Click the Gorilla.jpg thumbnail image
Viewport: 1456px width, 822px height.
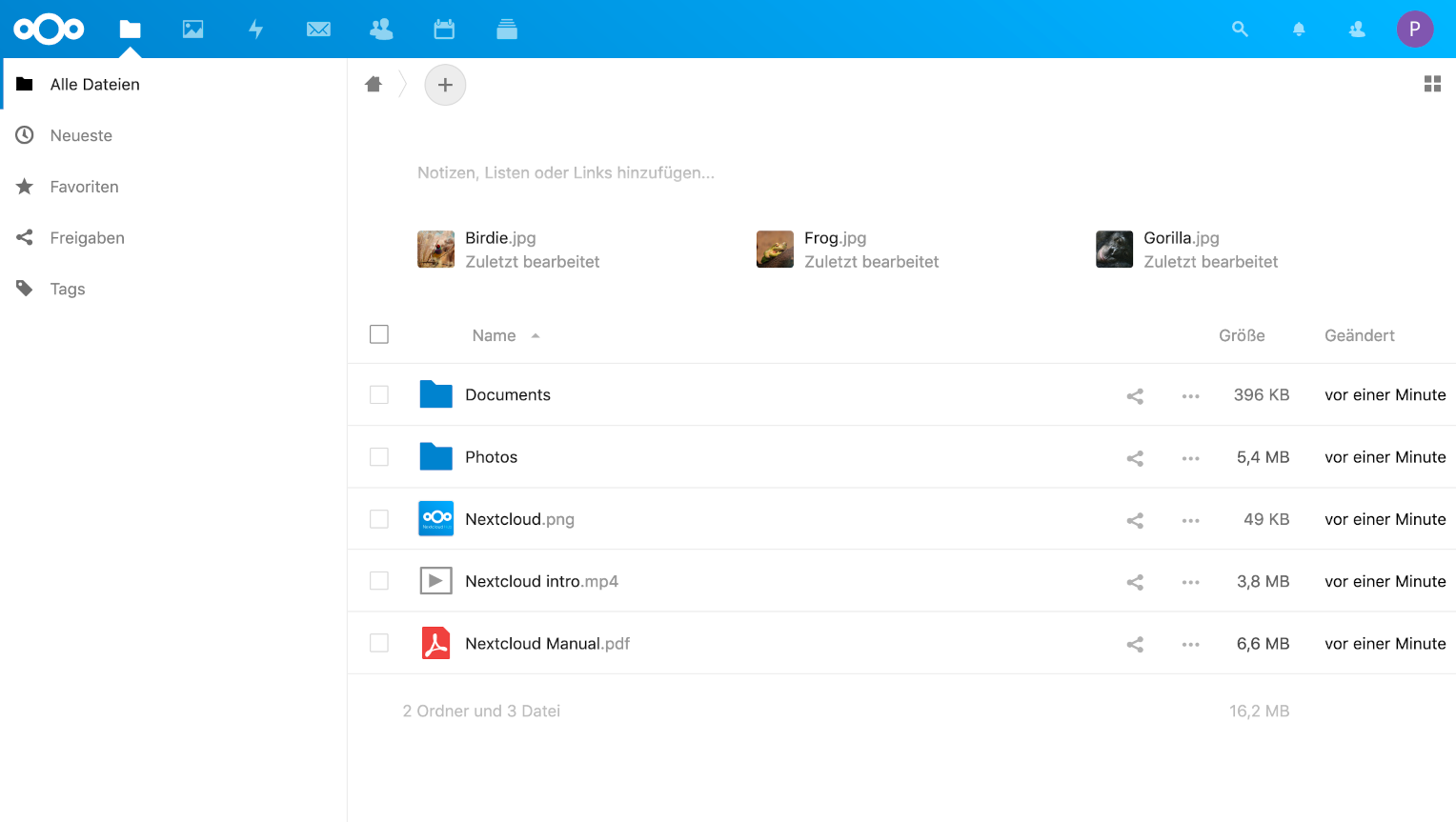click(x=1114, y=250)
